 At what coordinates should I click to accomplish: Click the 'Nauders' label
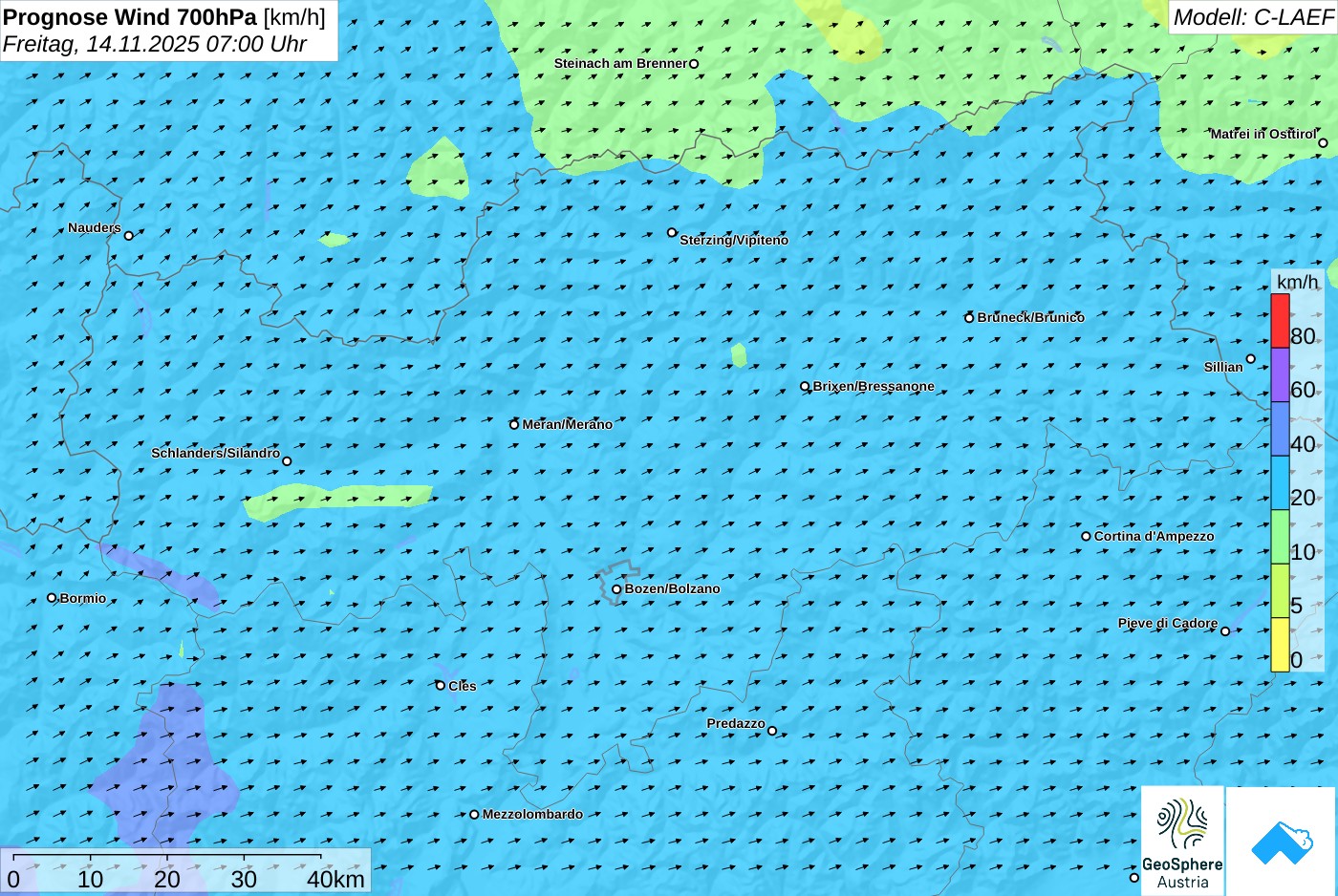95,227
